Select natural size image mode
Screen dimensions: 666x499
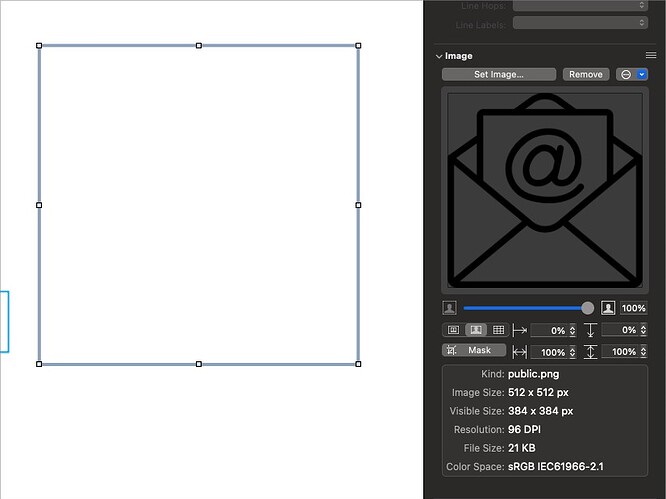454,330
